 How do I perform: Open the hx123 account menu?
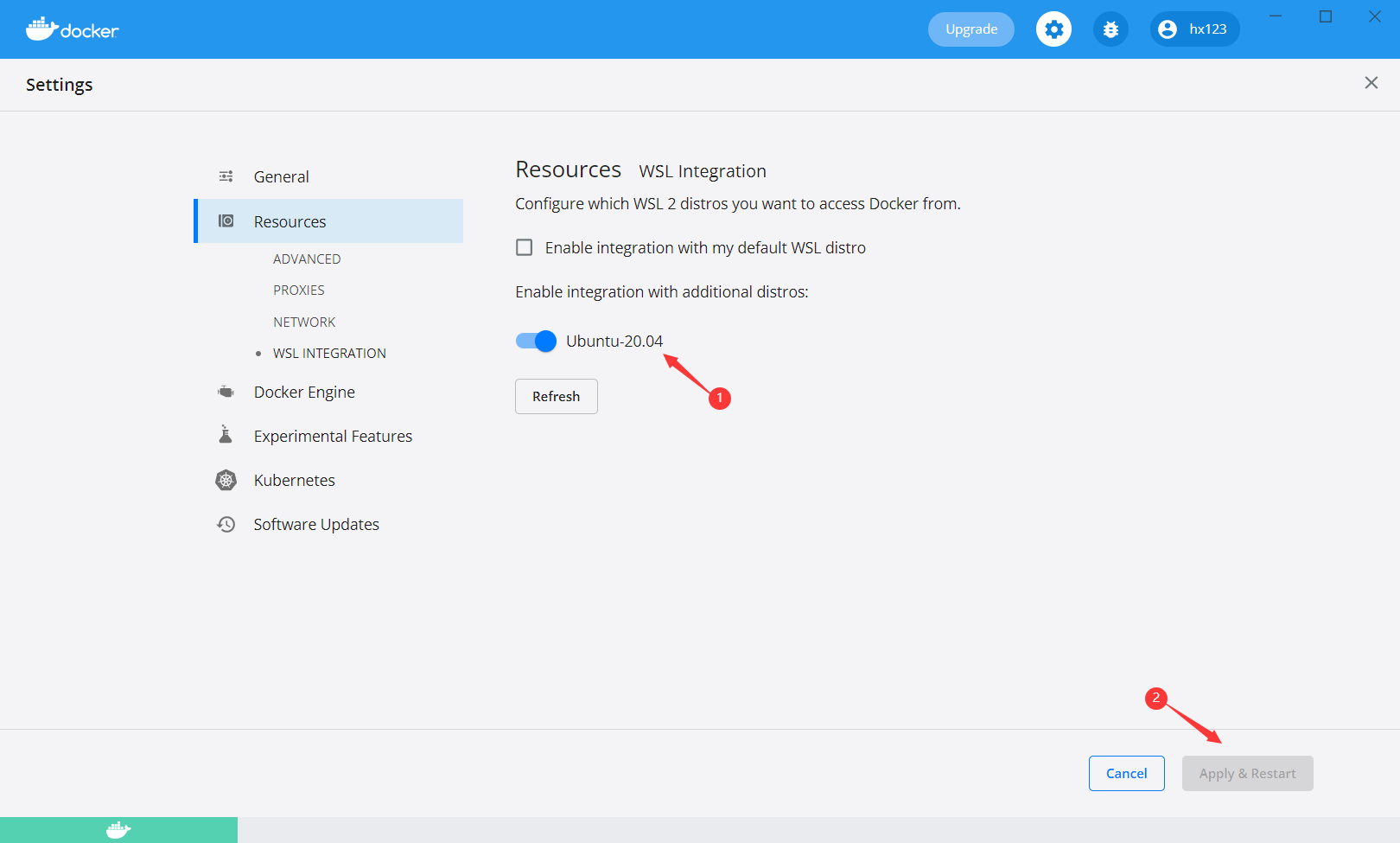coord(1194,29)
